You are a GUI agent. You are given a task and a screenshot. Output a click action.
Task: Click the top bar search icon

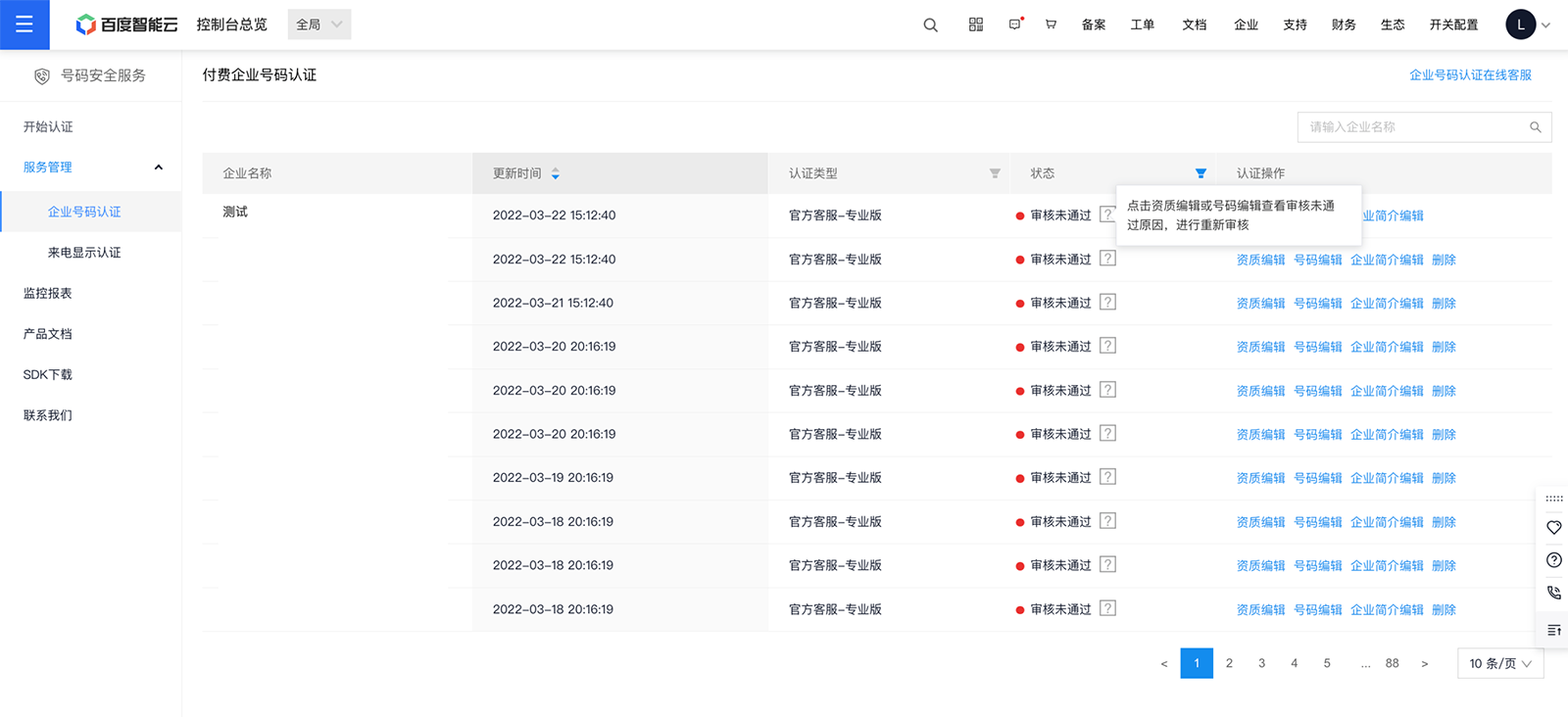(930, 25)
